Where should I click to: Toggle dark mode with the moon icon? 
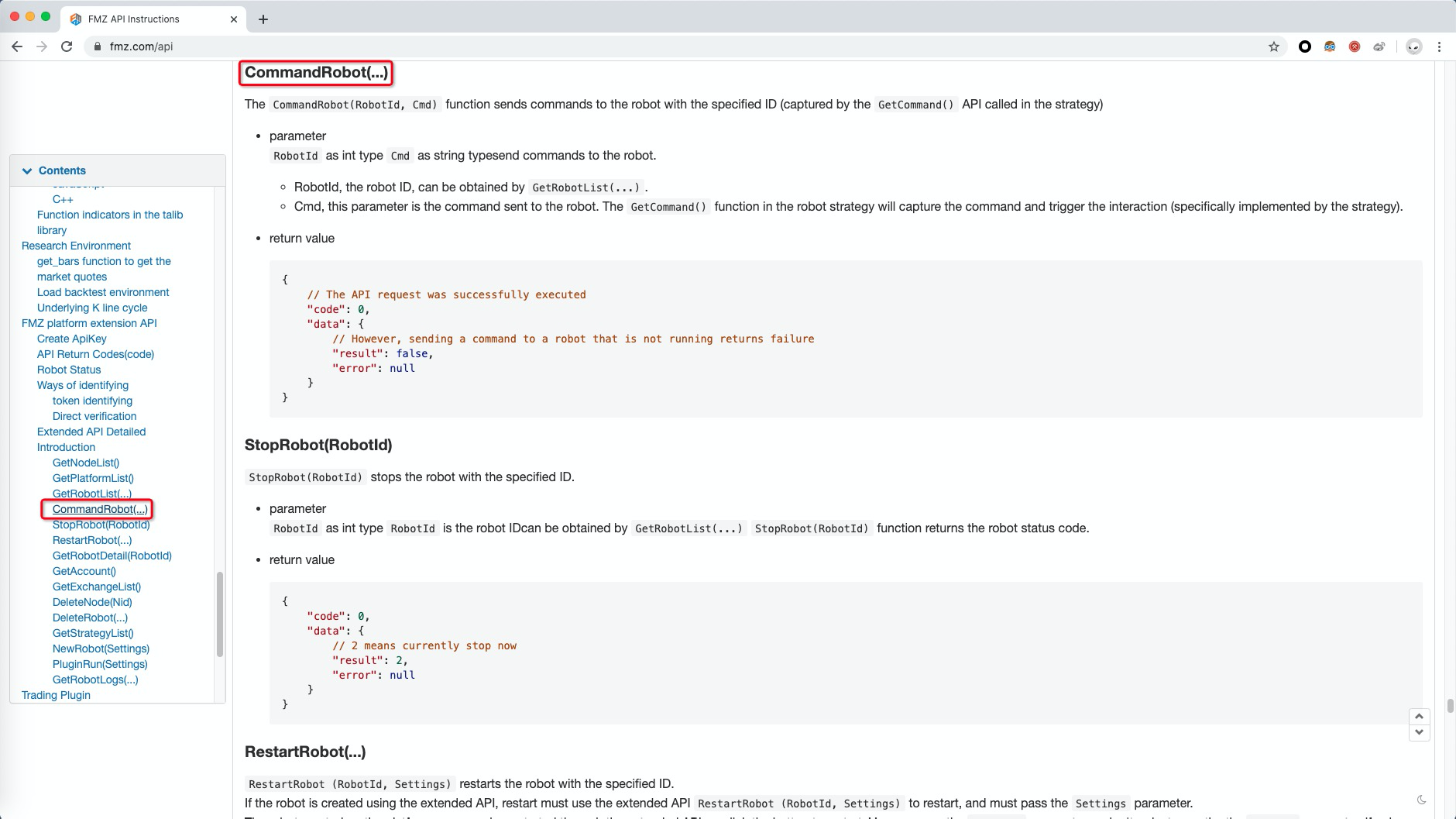[1421, 800]
